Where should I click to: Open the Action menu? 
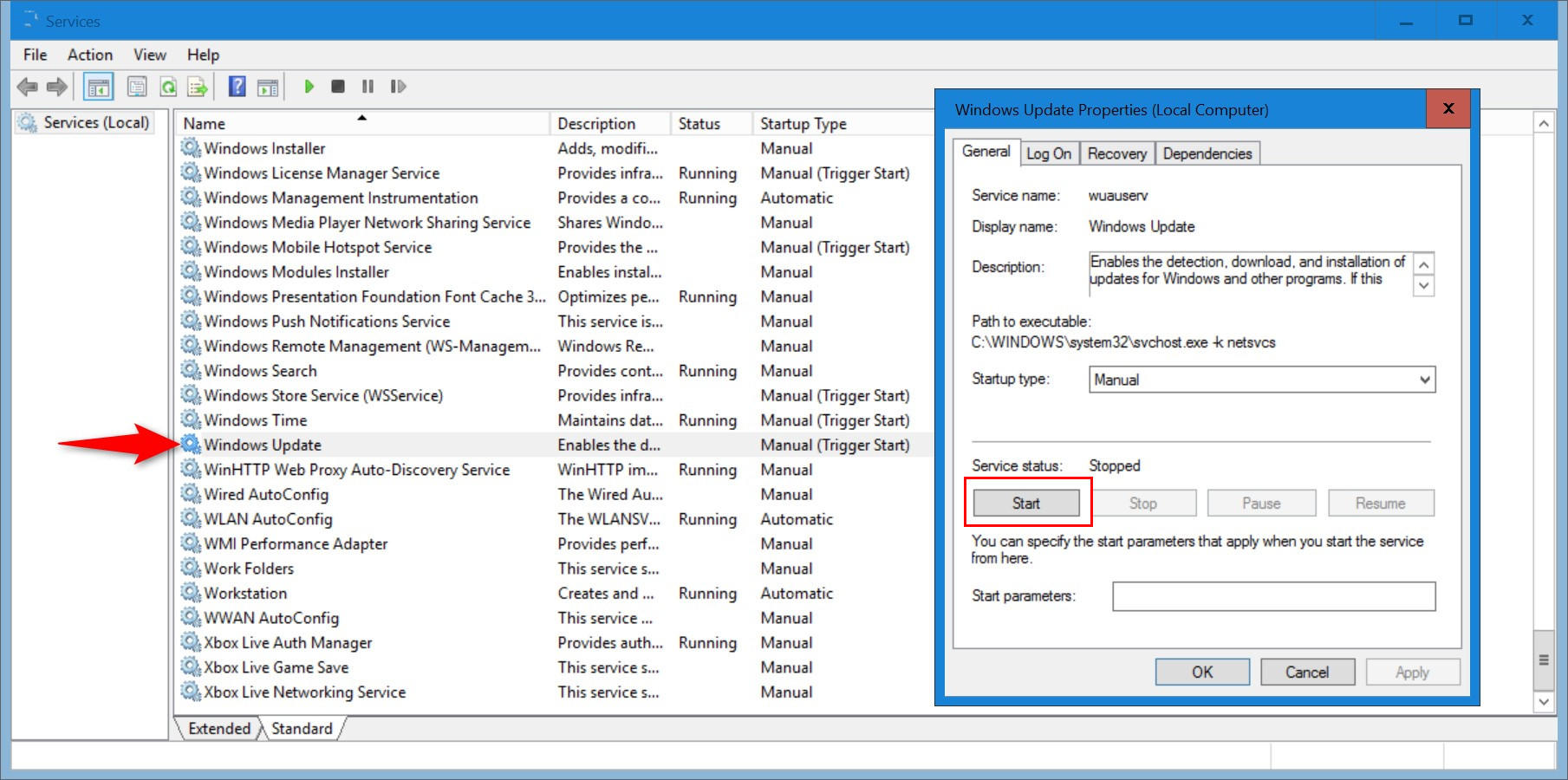click(90, 55)
